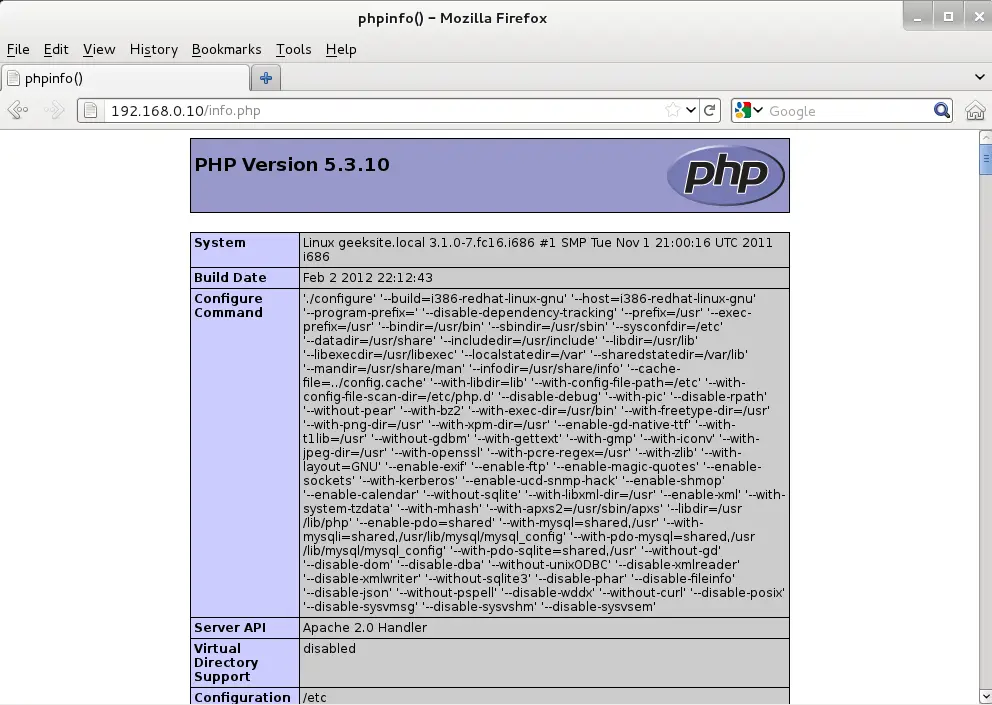
Task: Reload the current page
Action: 710,110
